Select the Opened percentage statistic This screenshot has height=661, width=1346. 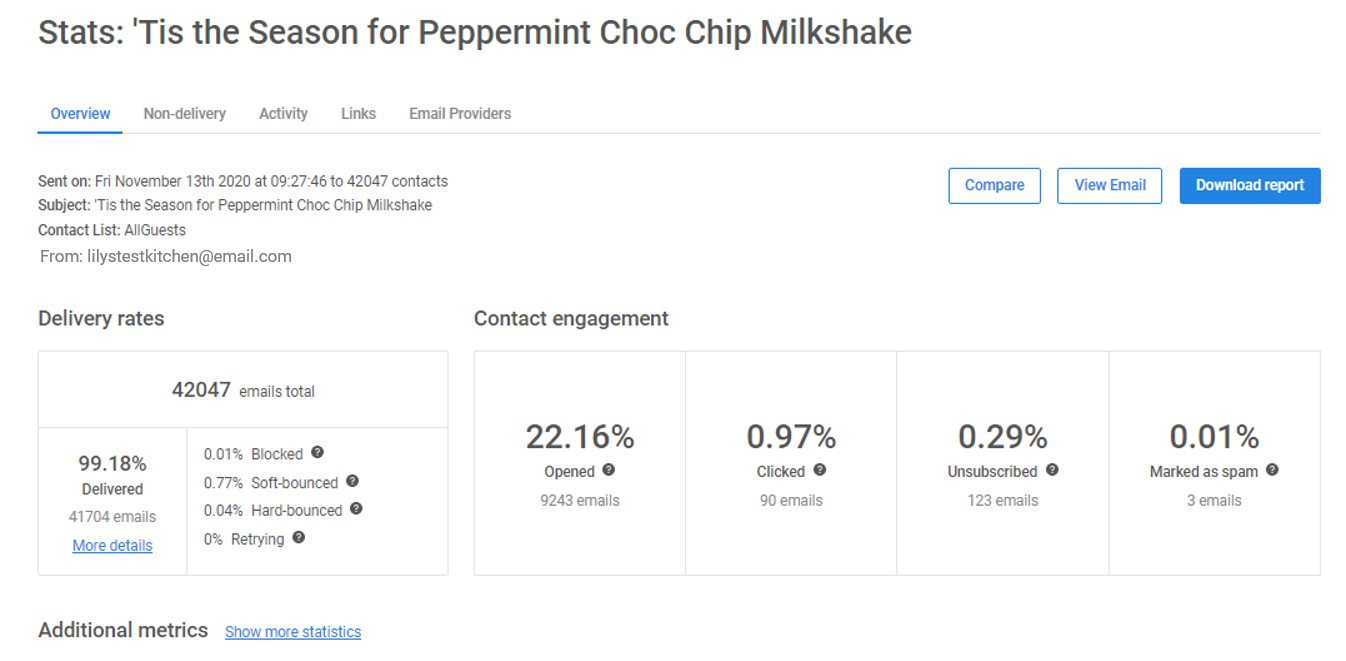tap(580, 436)
